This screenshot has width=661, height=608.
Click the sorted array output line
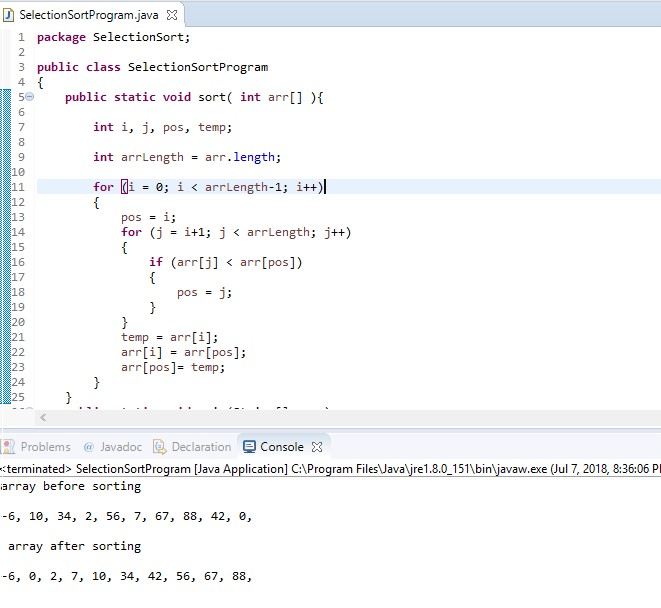126,576
